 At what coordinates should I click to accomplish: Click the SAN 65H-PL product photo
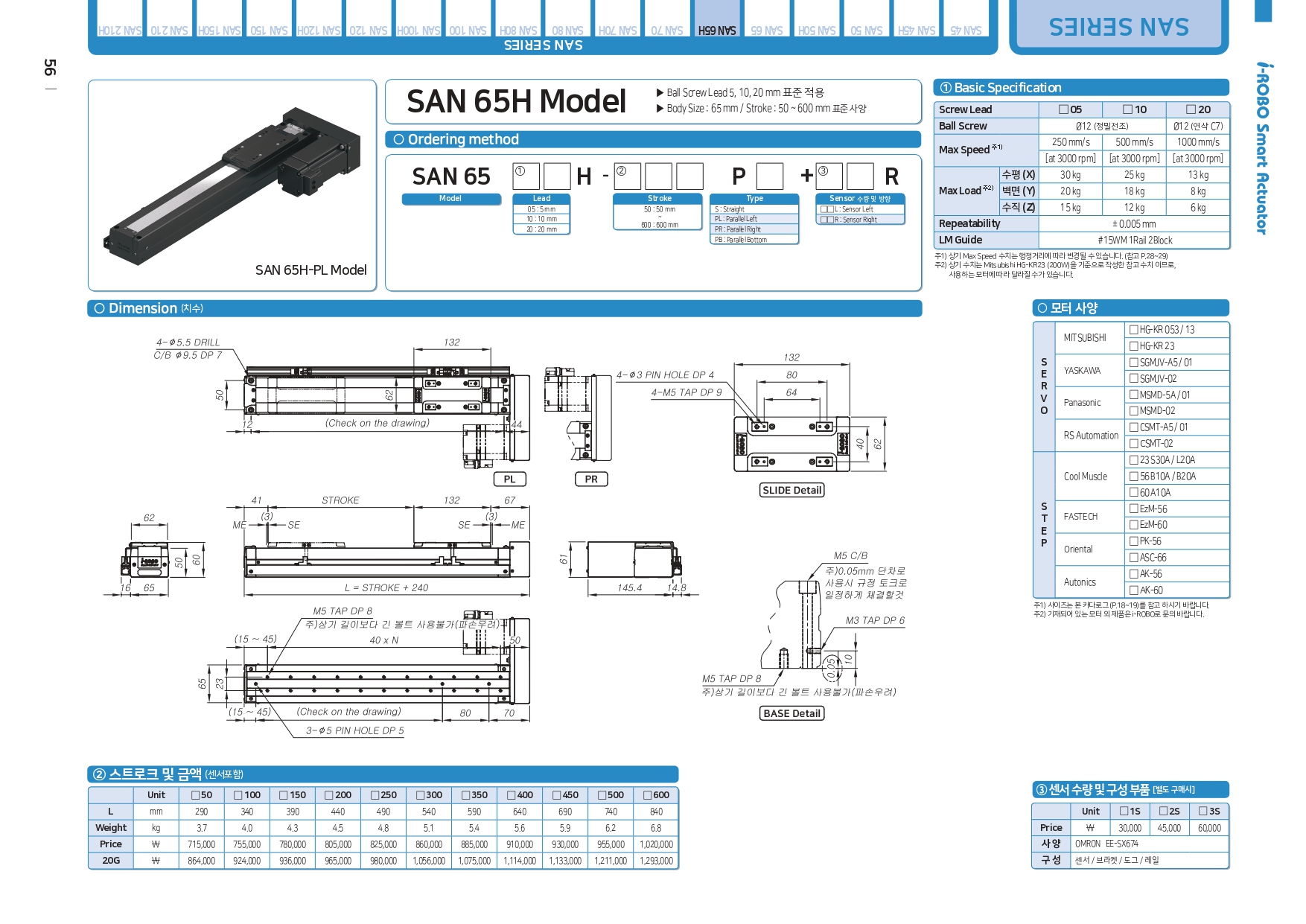(x=232, y=185)
